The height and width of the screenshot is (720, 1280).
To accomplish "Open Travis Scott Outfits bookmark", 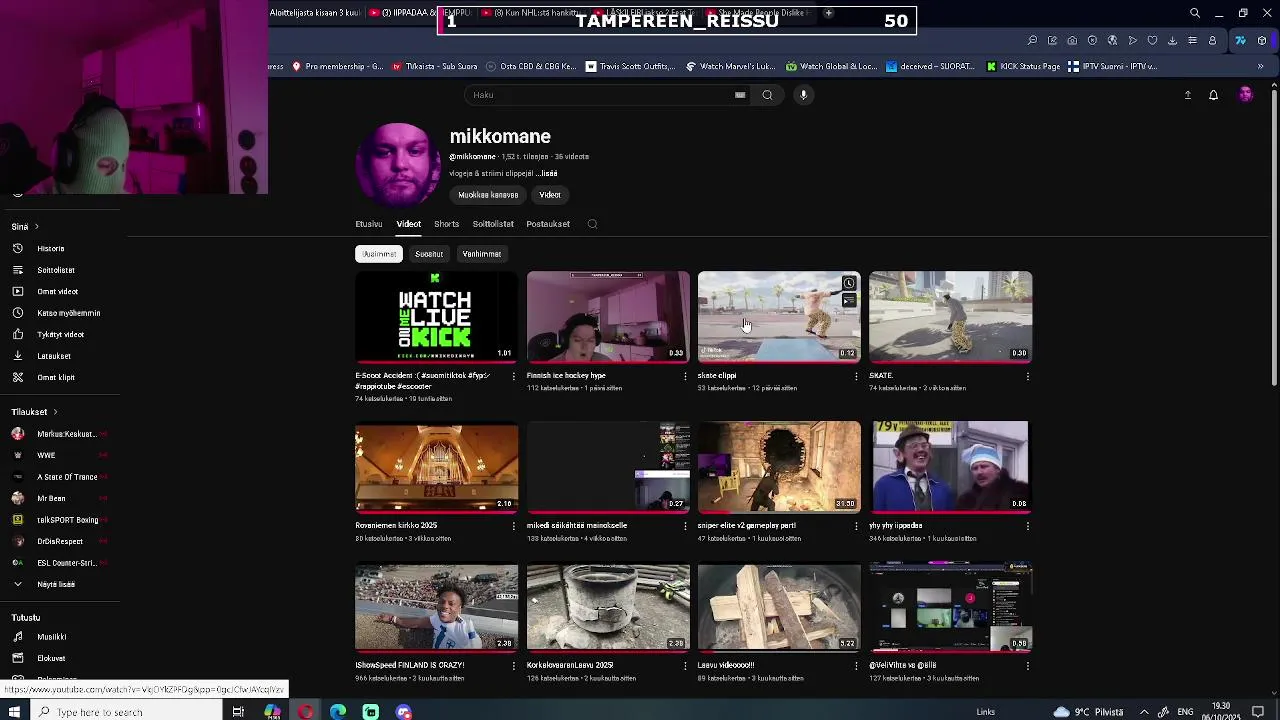I will (630, 66).
